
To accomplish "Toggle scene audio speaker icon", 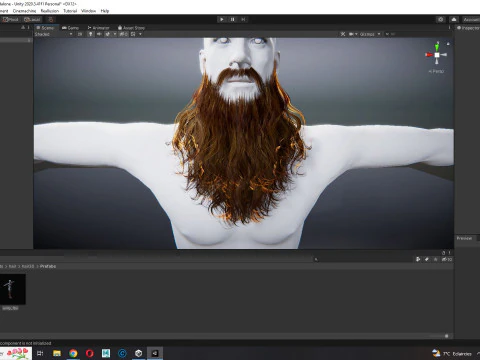I will click(x=99, y=34).
